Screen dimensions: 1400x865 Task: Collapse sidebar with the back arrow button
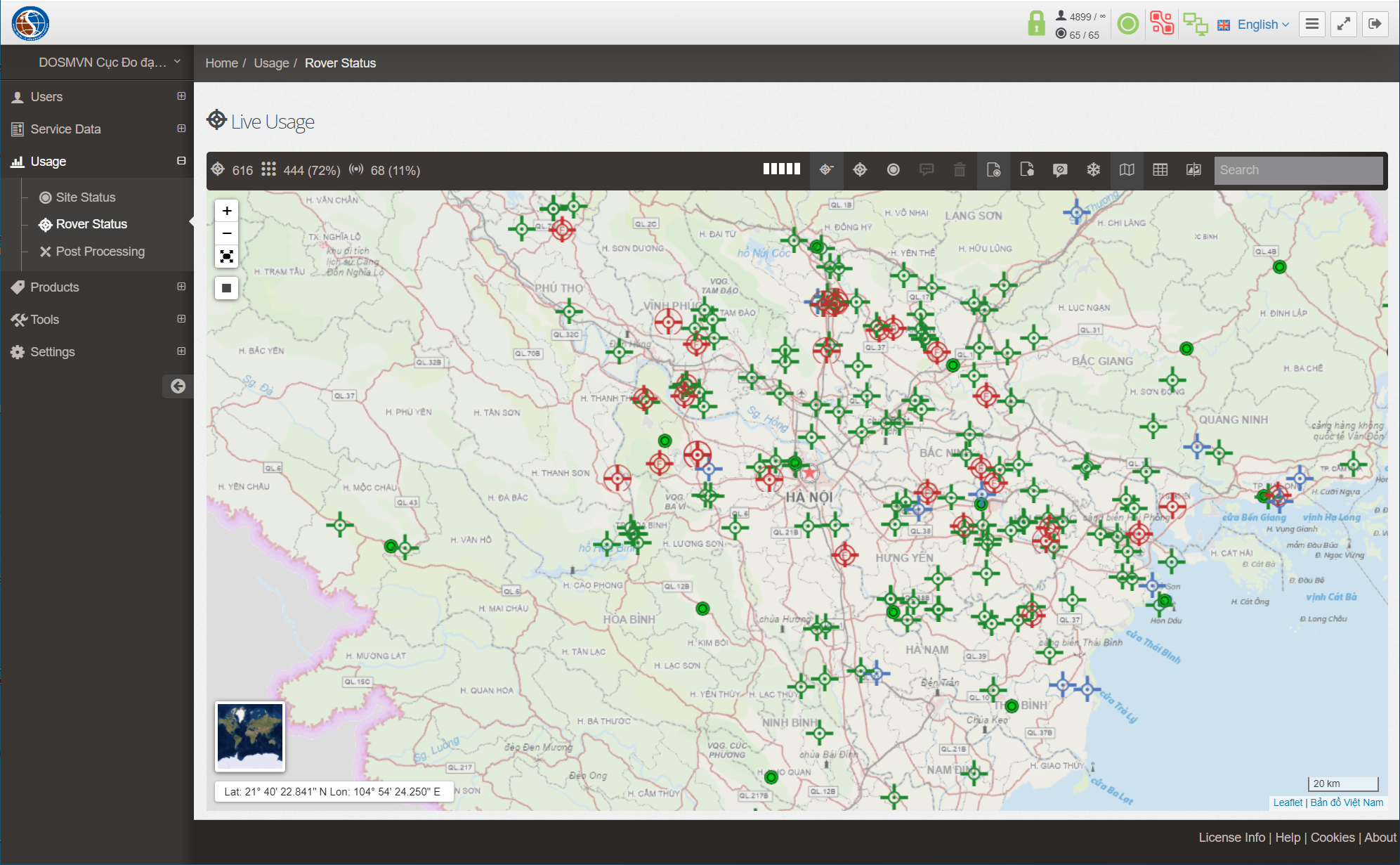[x=178, y=386]
